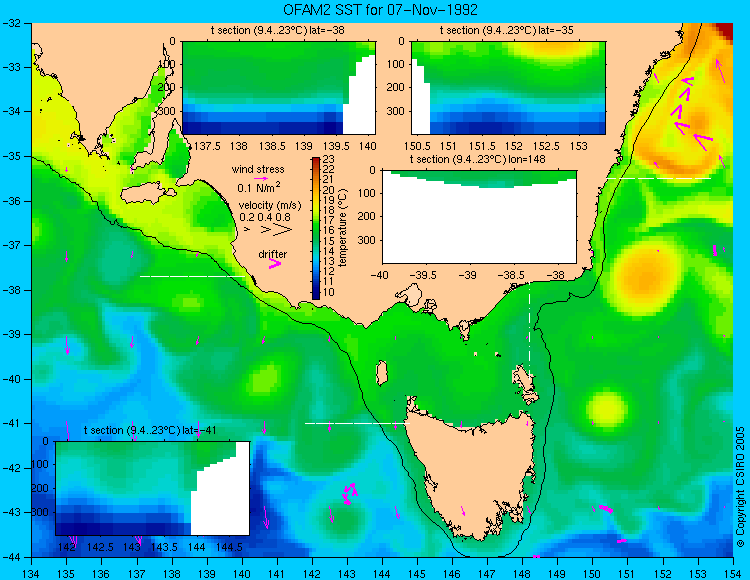The width and height of the screenshot is (750, 580).
Task: Click the yellow eddy east of Tasmania
Action: [x=607, y=409]
